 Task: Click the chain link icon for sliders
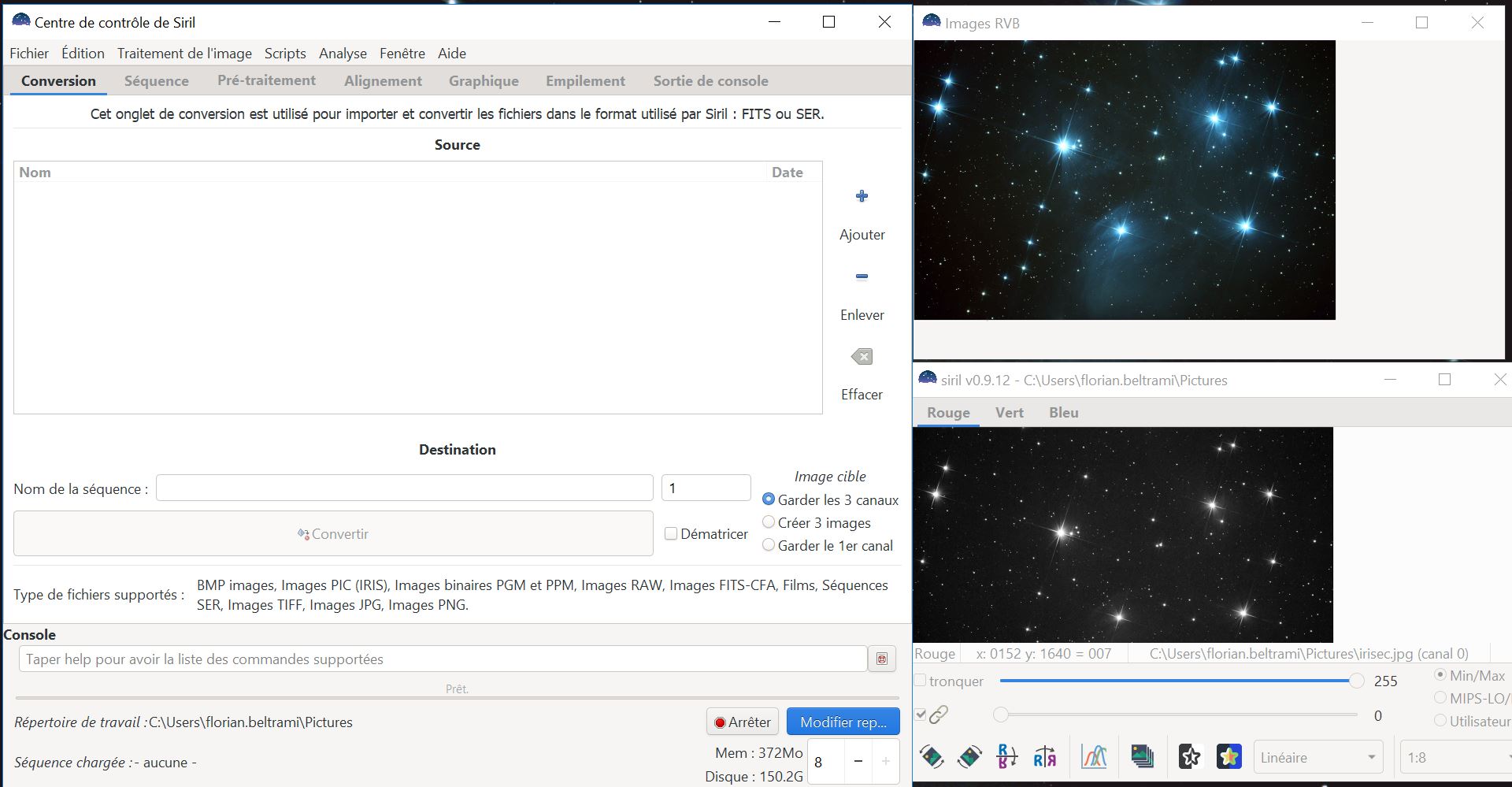click(939, 715)
